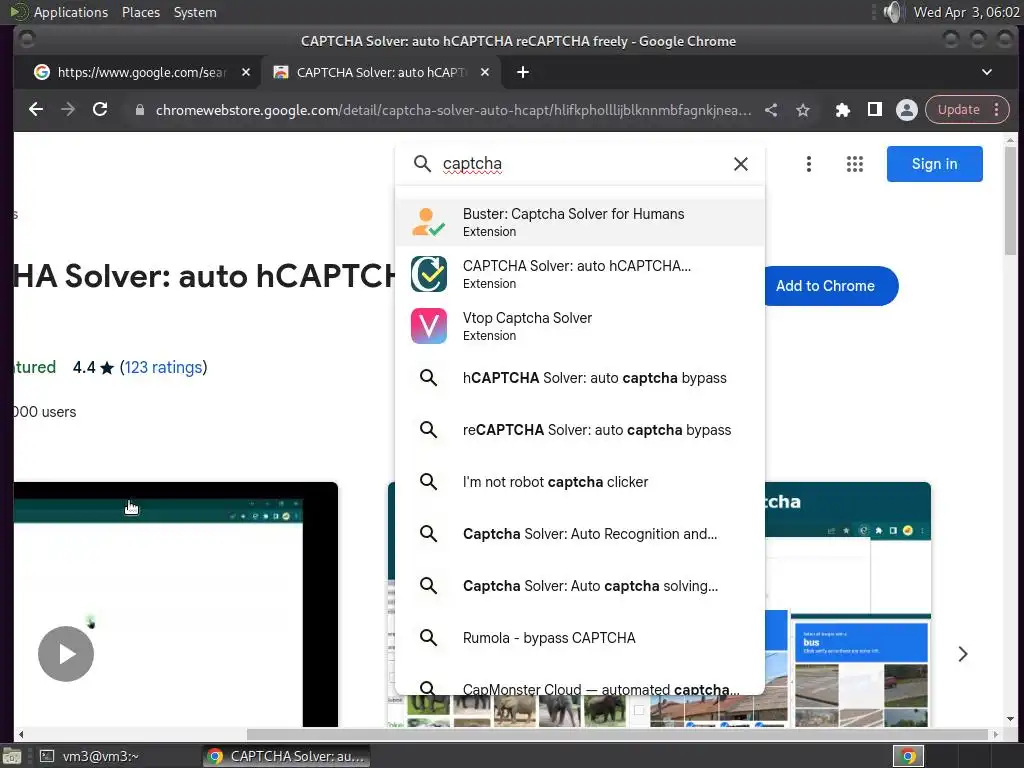Open the System menu
This screenshot has width=1024, height=768.
click(195, 12)
